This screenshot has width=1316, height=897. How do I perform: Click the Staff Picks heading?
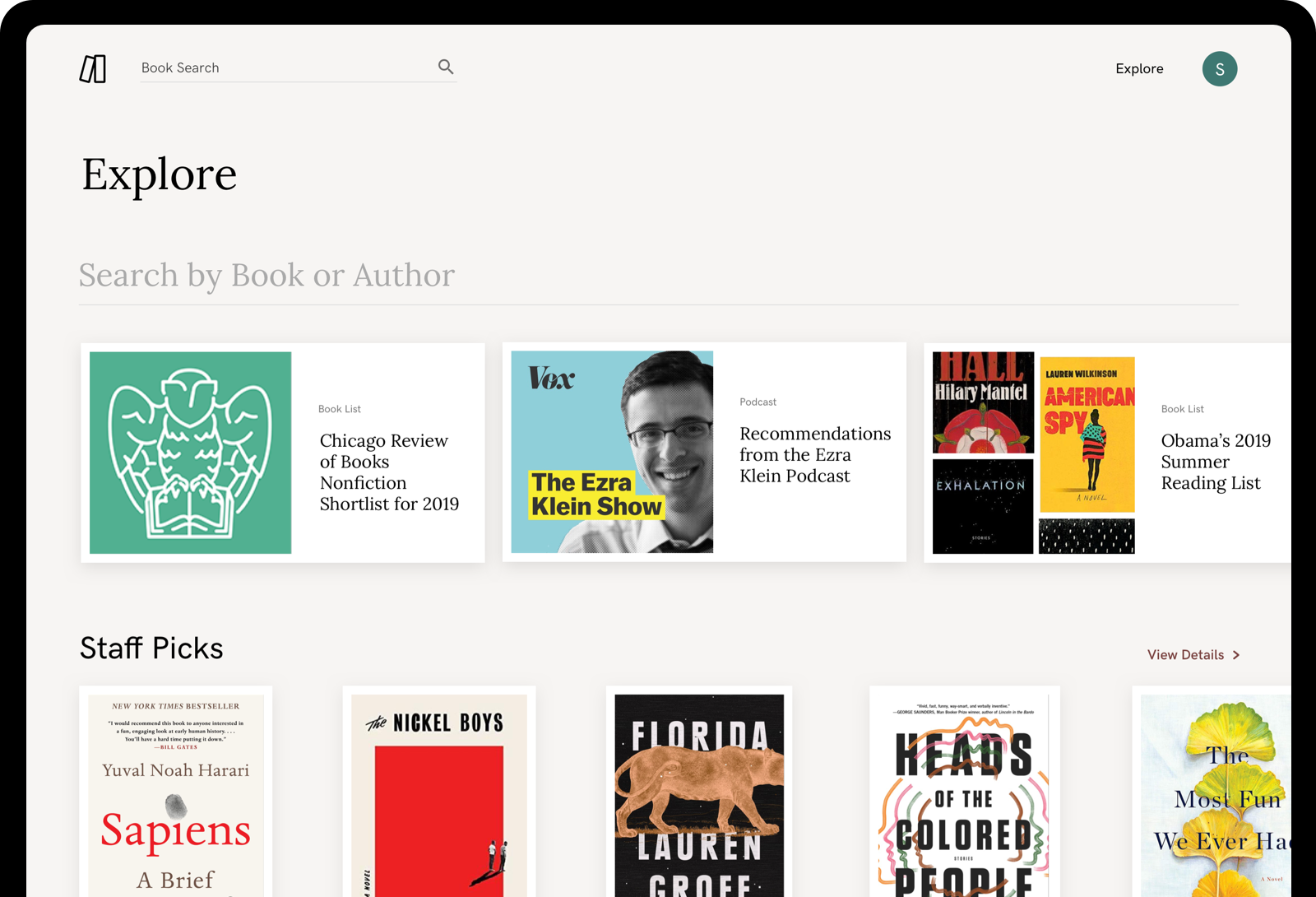click(x=151, y=648)
